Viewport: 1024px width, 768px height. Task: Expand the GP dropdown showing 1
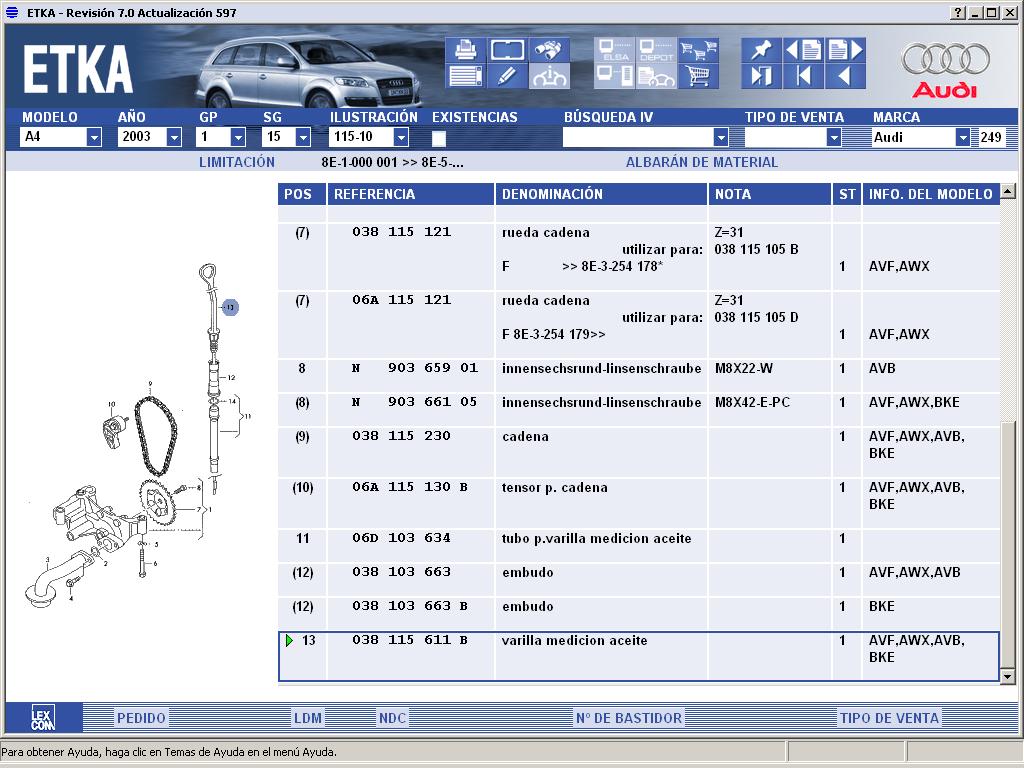(x=238, y=137)
